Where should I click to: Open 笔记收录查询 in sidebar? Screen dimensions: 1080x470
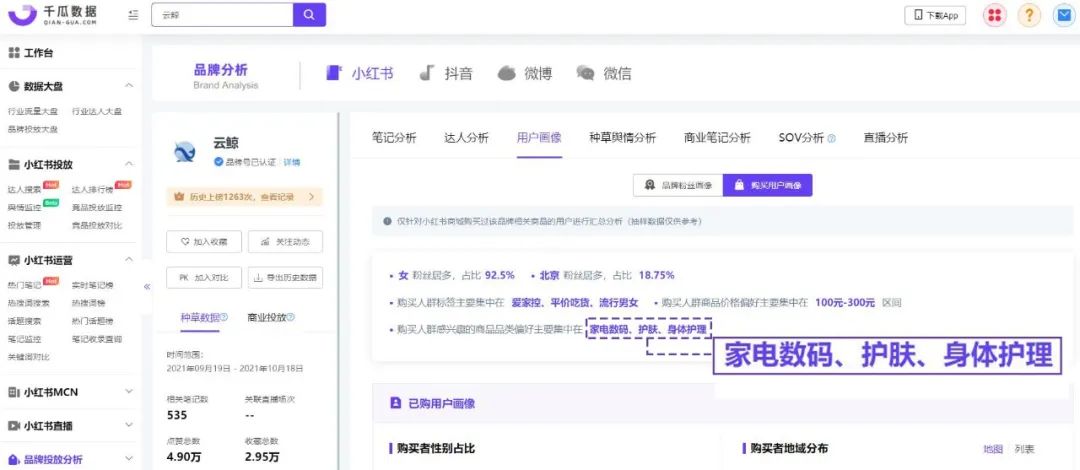[x=97, y=338]
